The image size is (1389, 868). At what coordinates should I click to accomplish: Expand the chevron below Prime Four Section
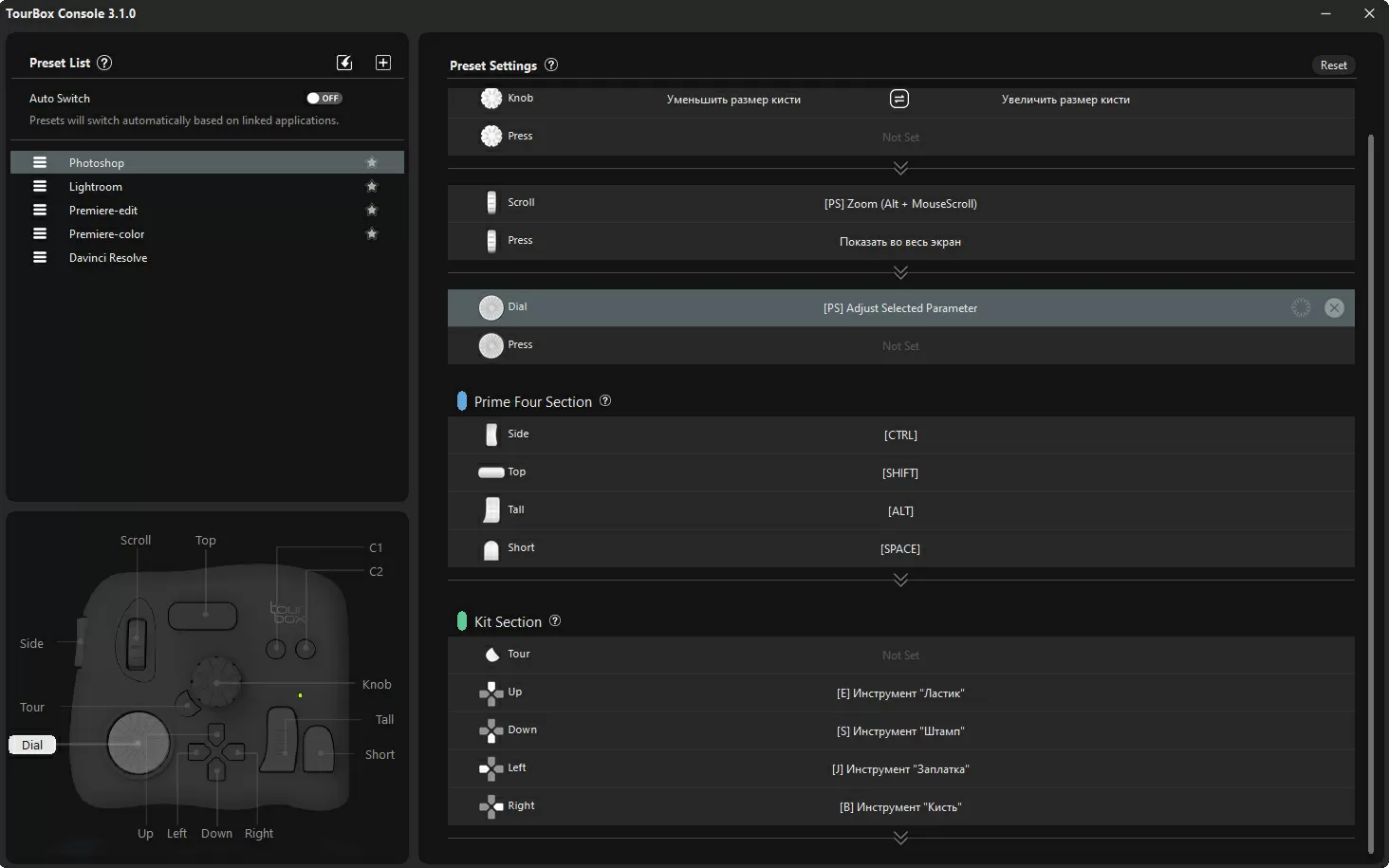(900, 580)
